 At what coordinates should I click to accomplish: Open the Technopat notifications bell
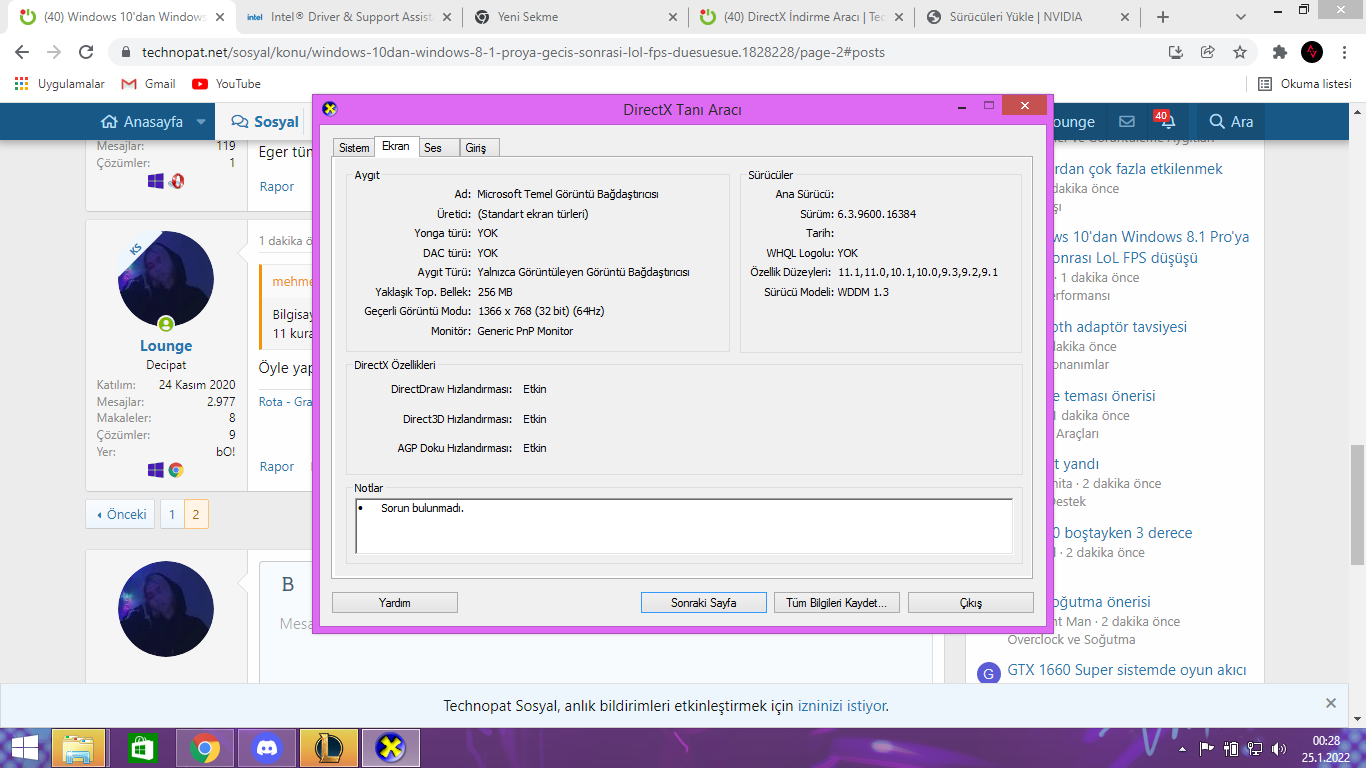pyautogui.click(x=1168, y=122)
